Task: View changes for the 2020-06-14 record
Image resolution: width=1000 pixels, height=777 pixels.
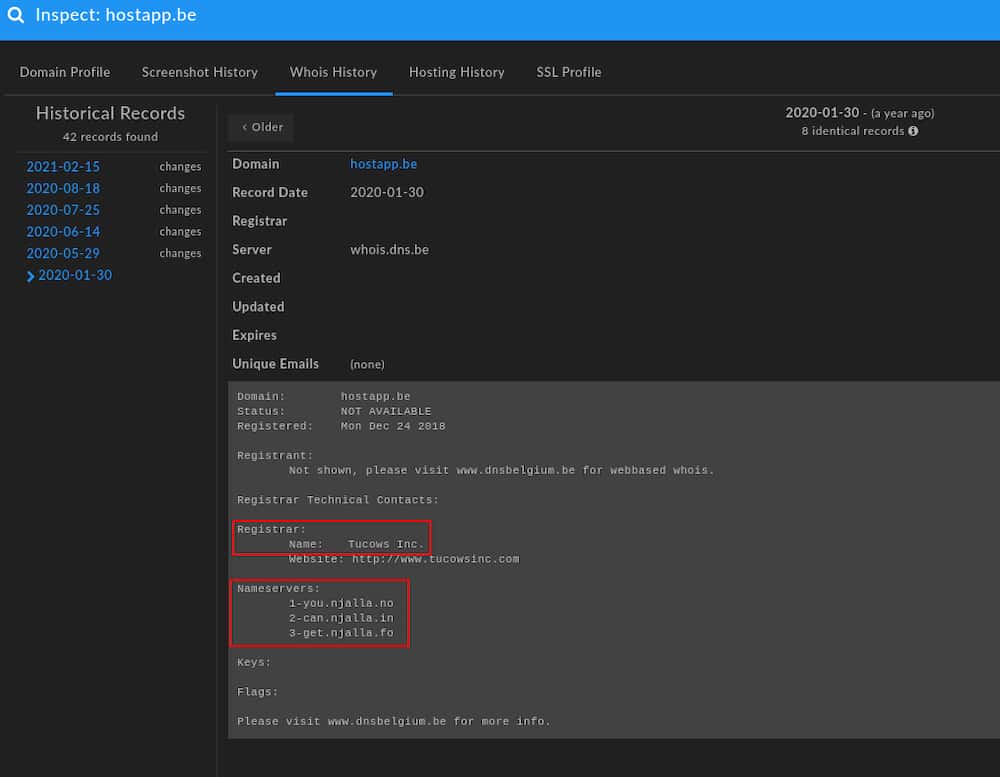Action: [x=180, y=232]
